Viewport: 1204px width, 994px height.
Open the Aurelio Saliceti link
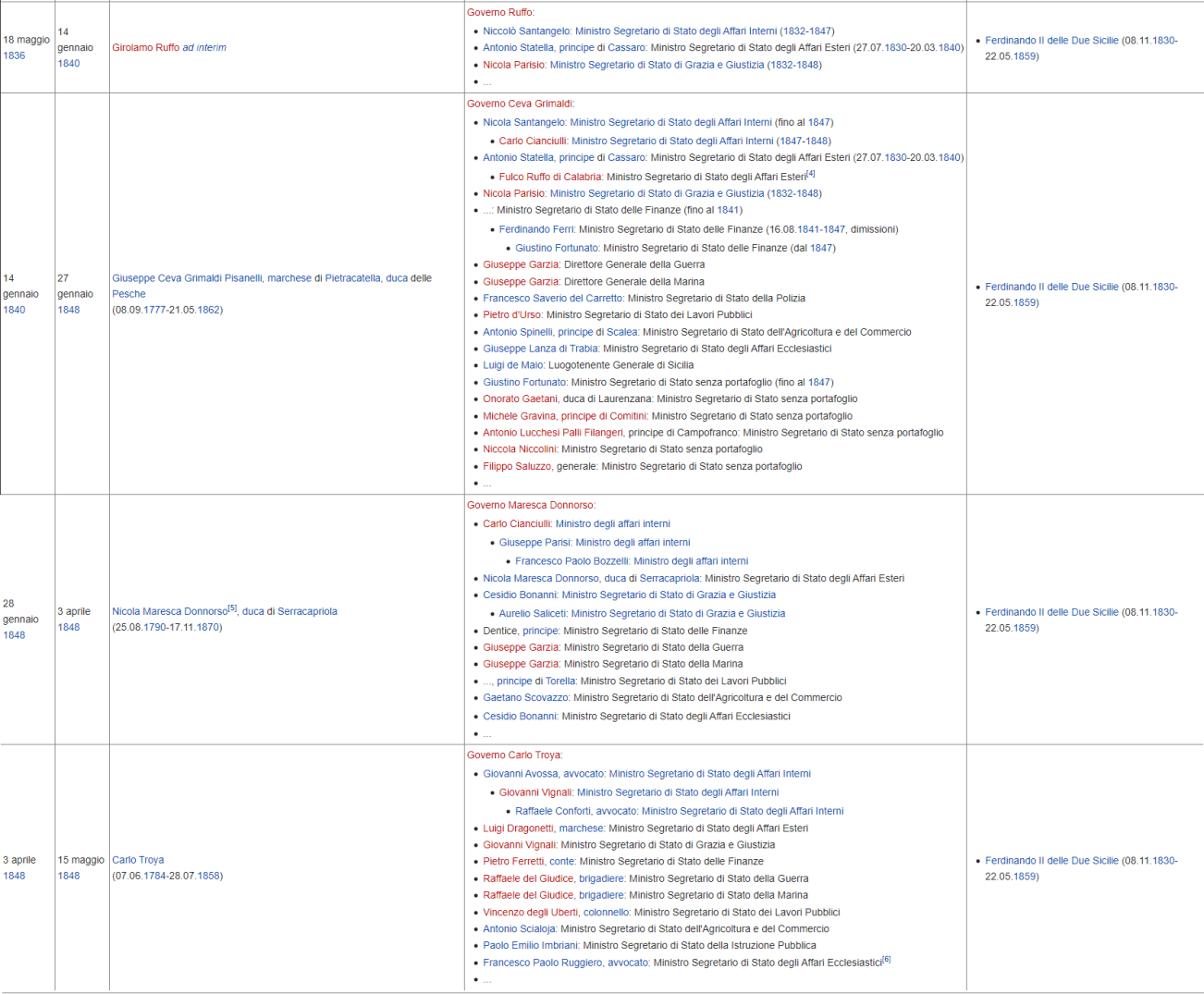[533, 614]
